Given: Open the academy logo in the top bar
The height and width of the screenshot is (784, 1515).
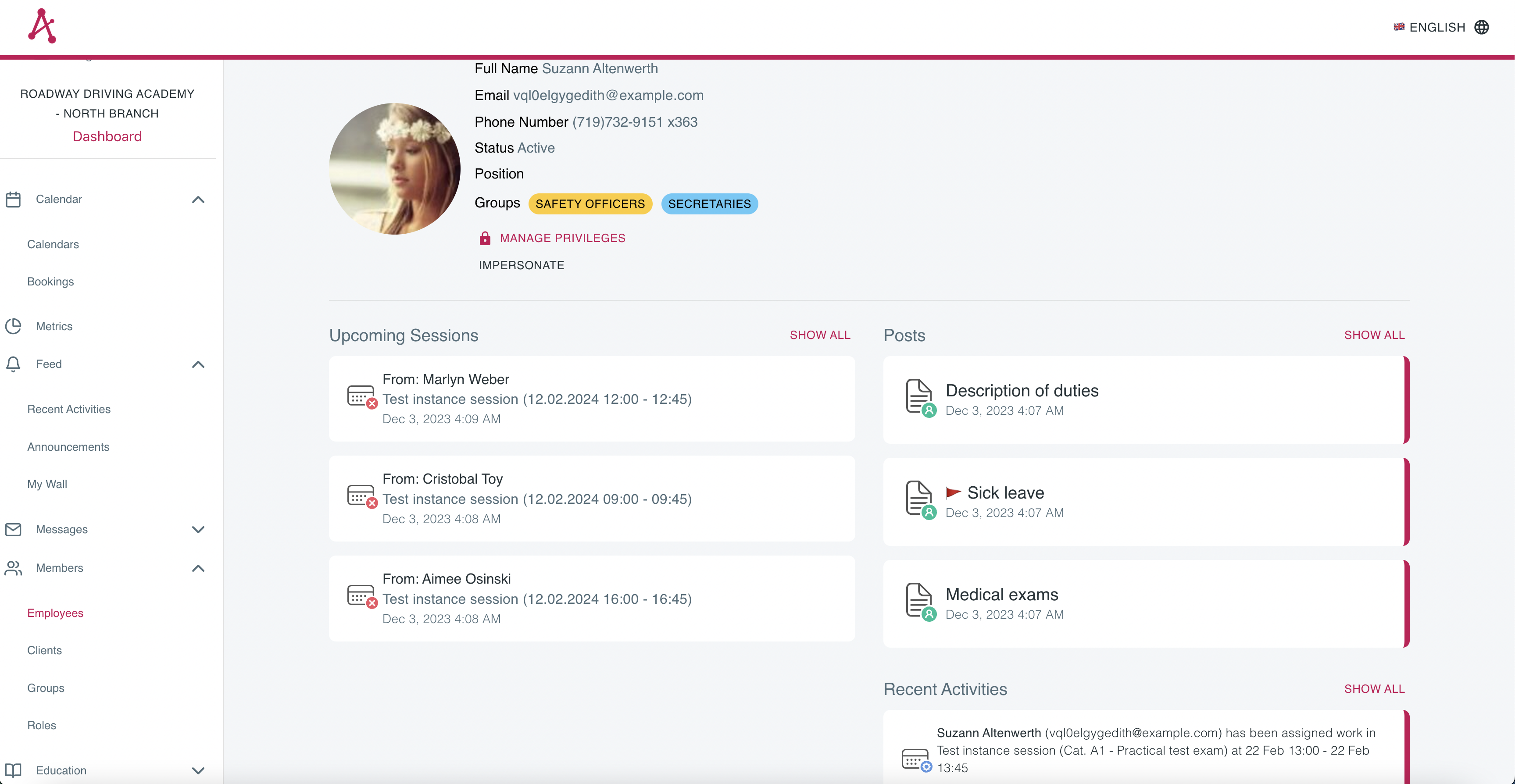Looking at the screenshot, I should (42, 25).
